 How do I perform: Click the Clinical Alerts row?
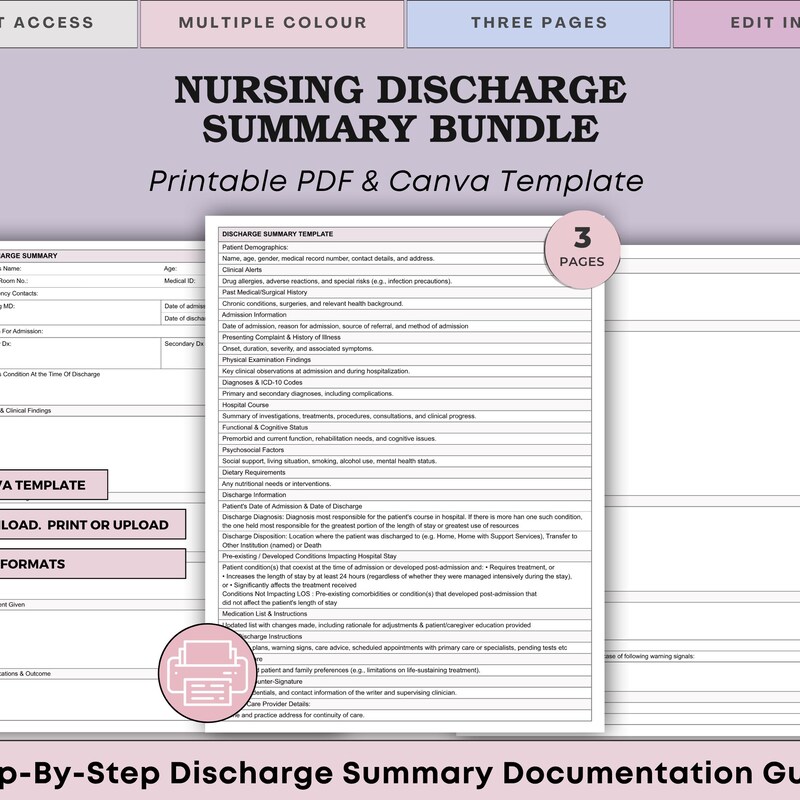coord(405,269)
